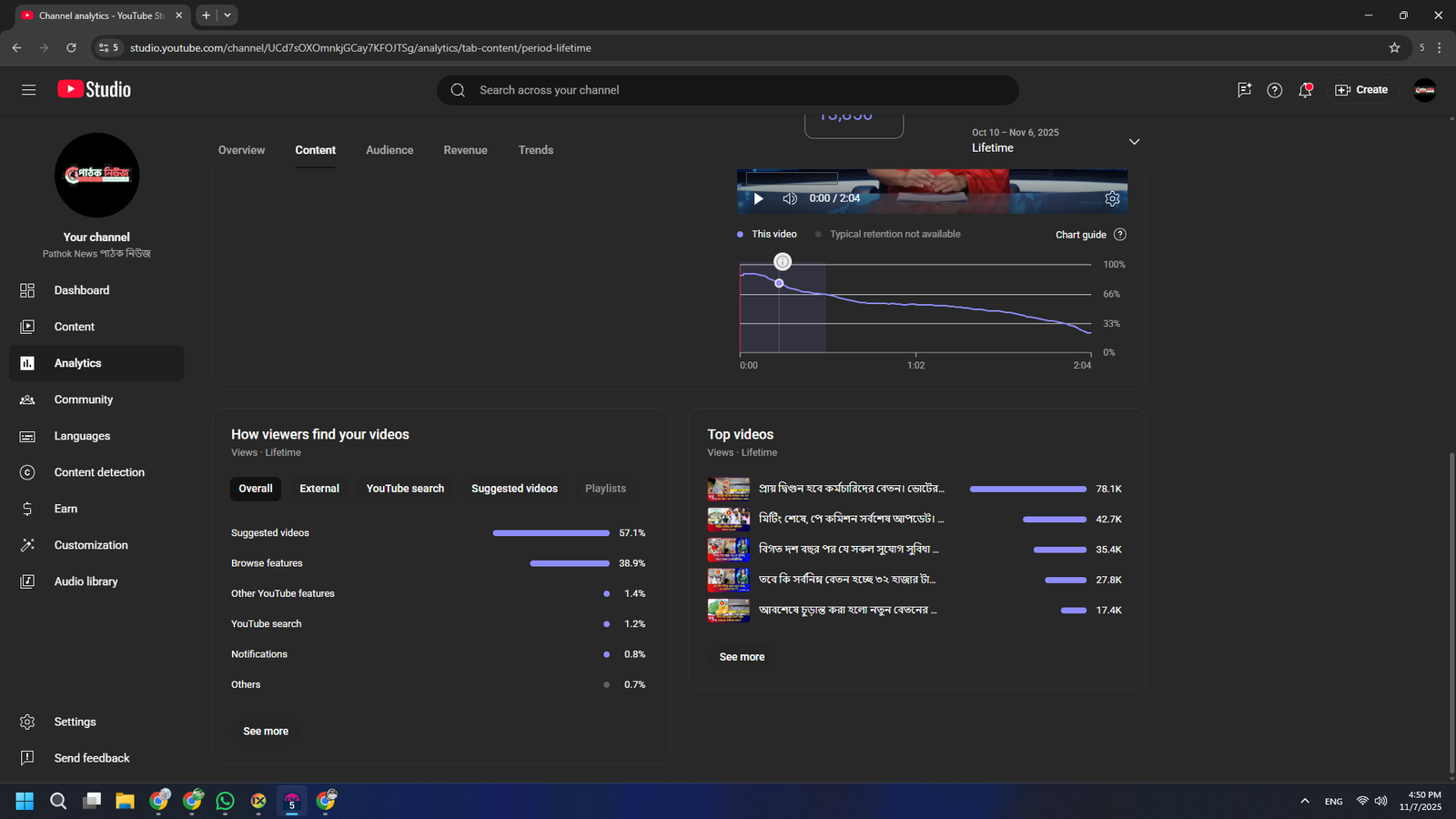Switch to the Overview tab
1456x819 pixels.
(x=241, y=150)
